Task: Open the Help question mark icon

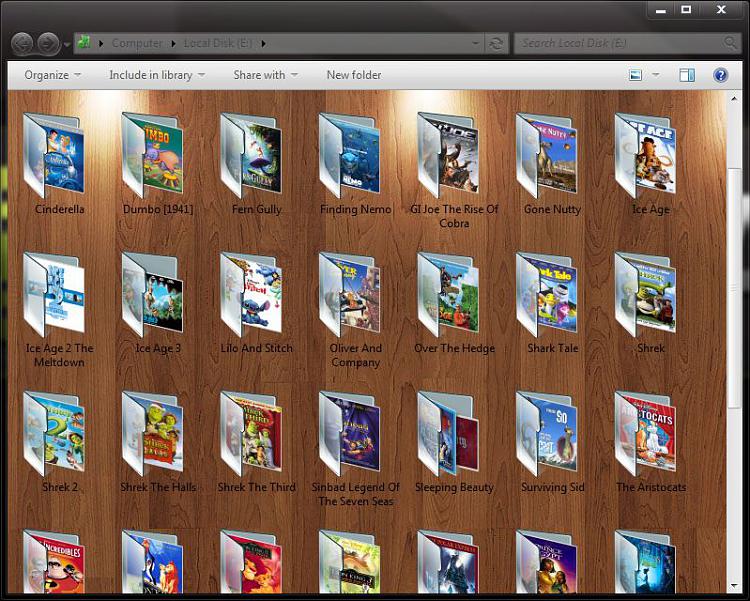Action: [720, 75]
